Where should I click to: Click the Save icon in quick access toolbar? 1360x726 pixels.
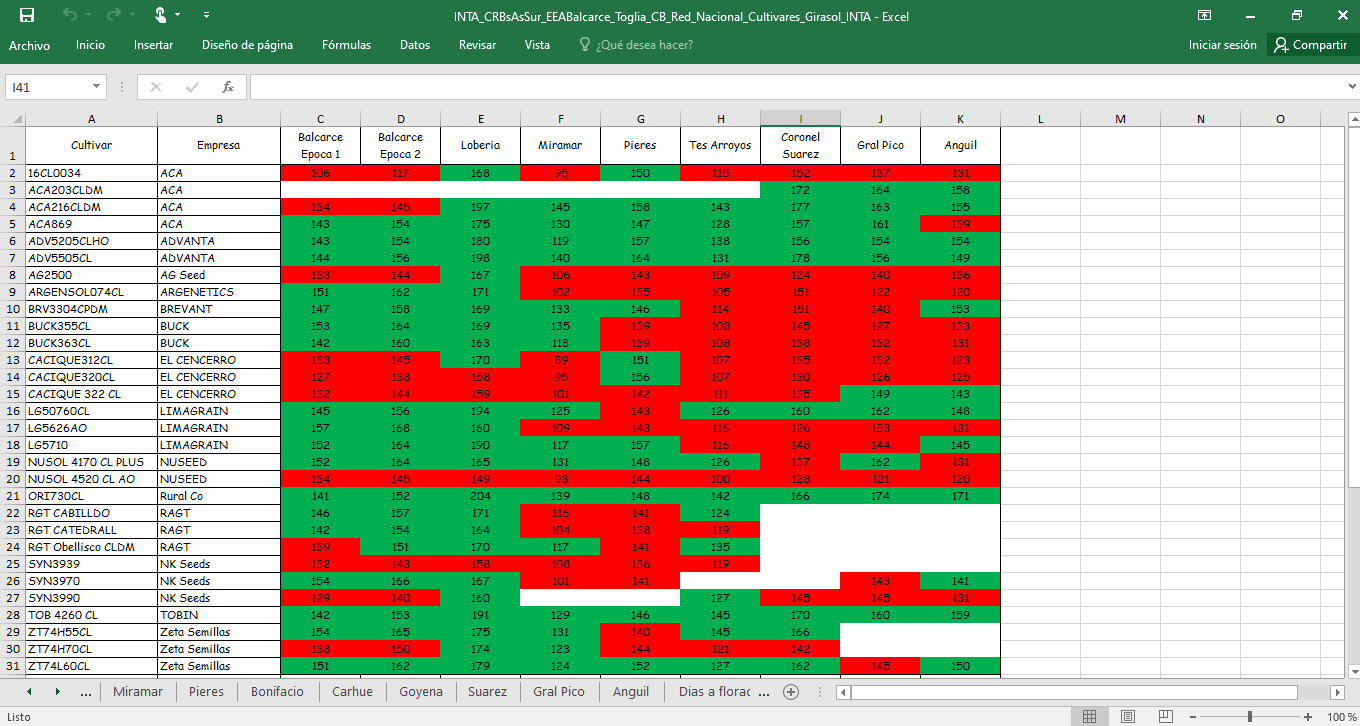point(27,15)
